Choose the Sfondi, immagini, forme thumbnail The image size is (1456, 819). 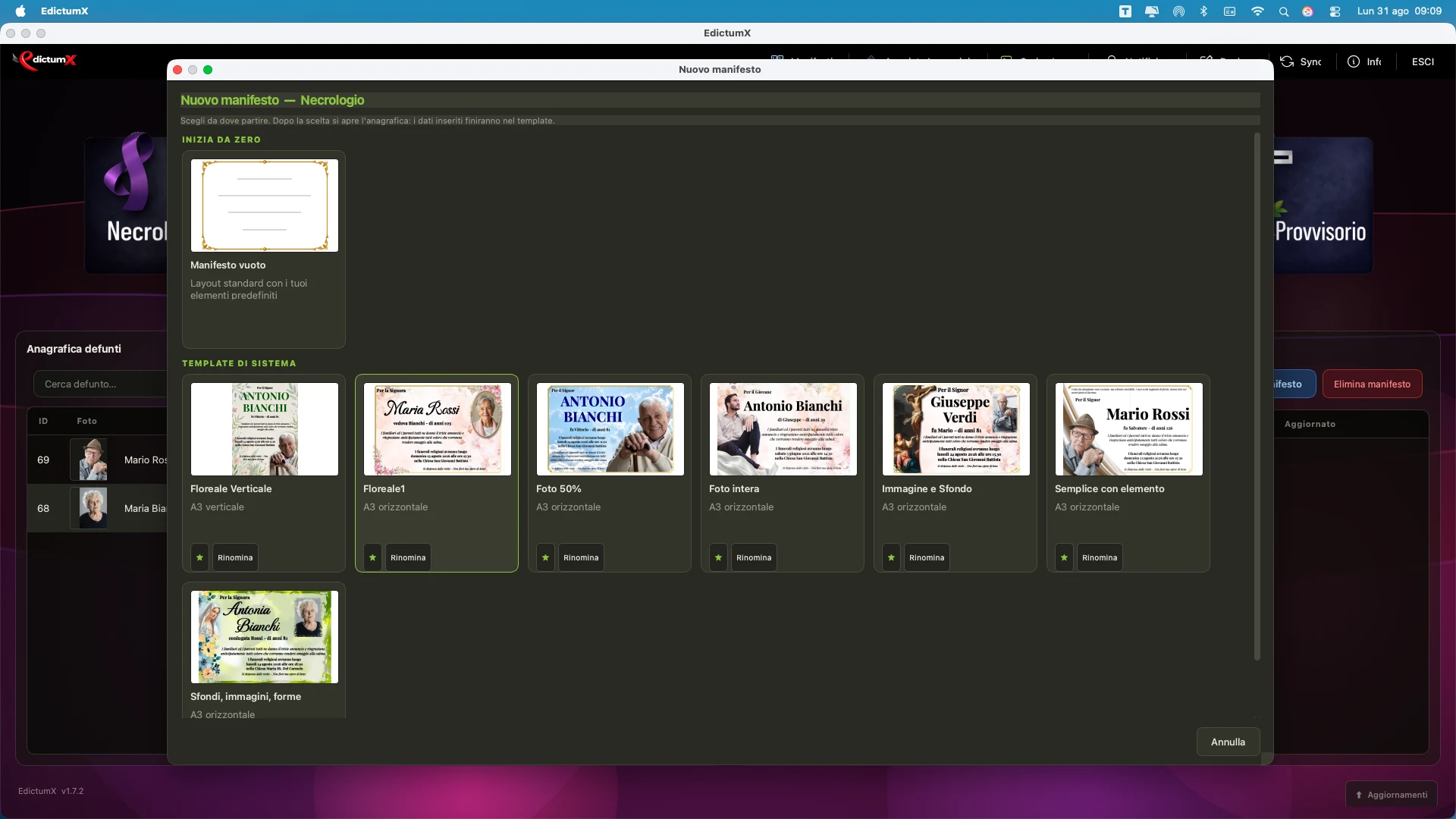tap(264, 637)
